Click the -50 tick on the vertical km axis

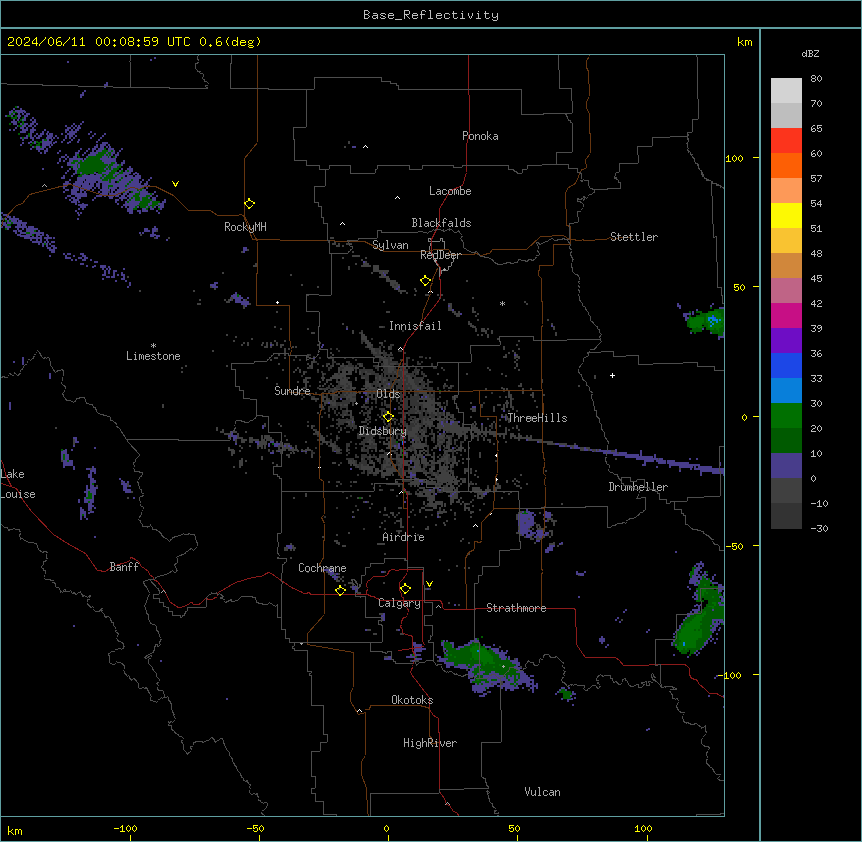pos(733,546)
